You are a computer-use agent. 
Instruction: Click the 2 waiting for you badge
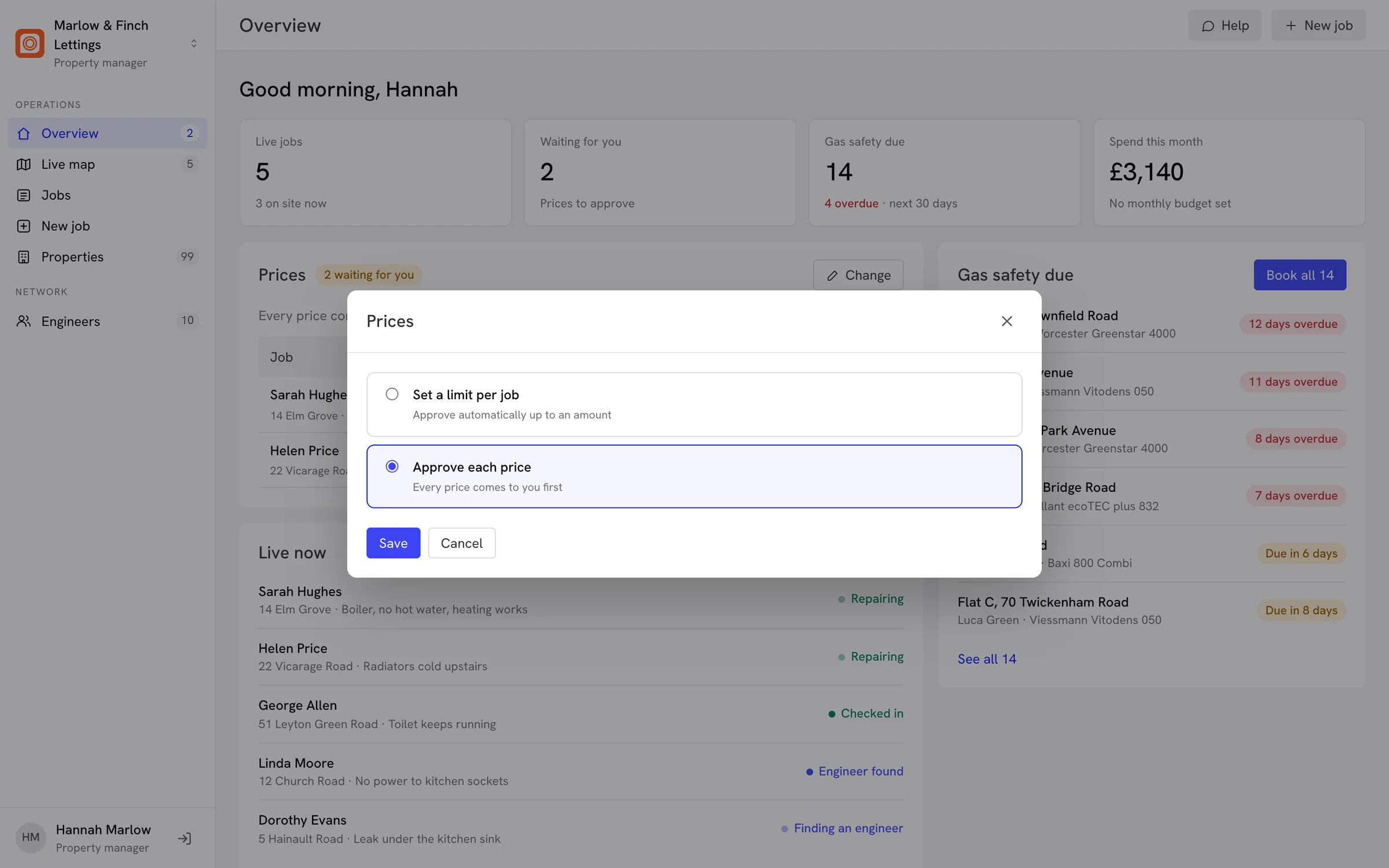point(369,275)
